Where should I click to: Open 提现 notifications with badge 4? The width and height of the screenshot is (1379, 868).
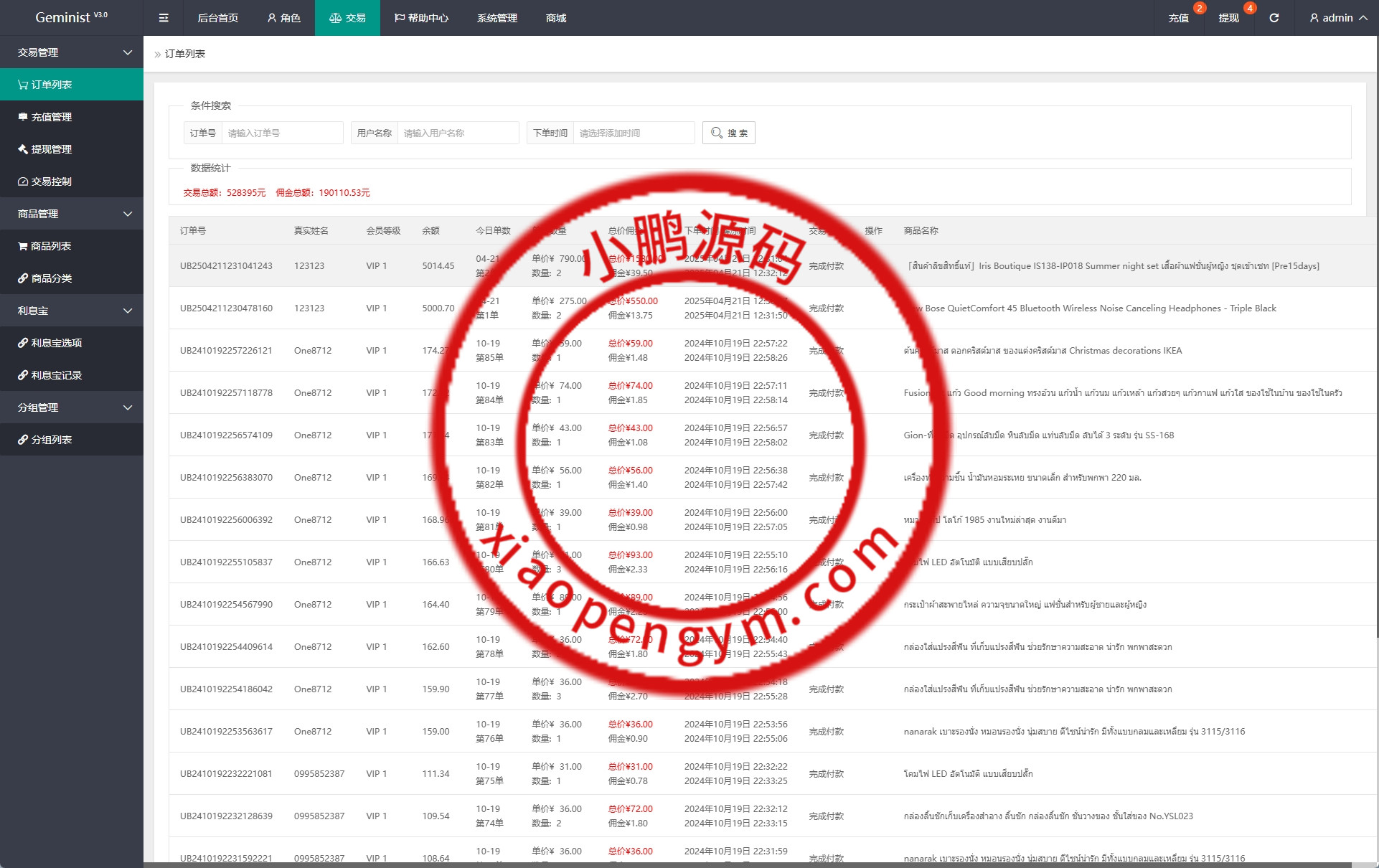tap(1228, 18)
